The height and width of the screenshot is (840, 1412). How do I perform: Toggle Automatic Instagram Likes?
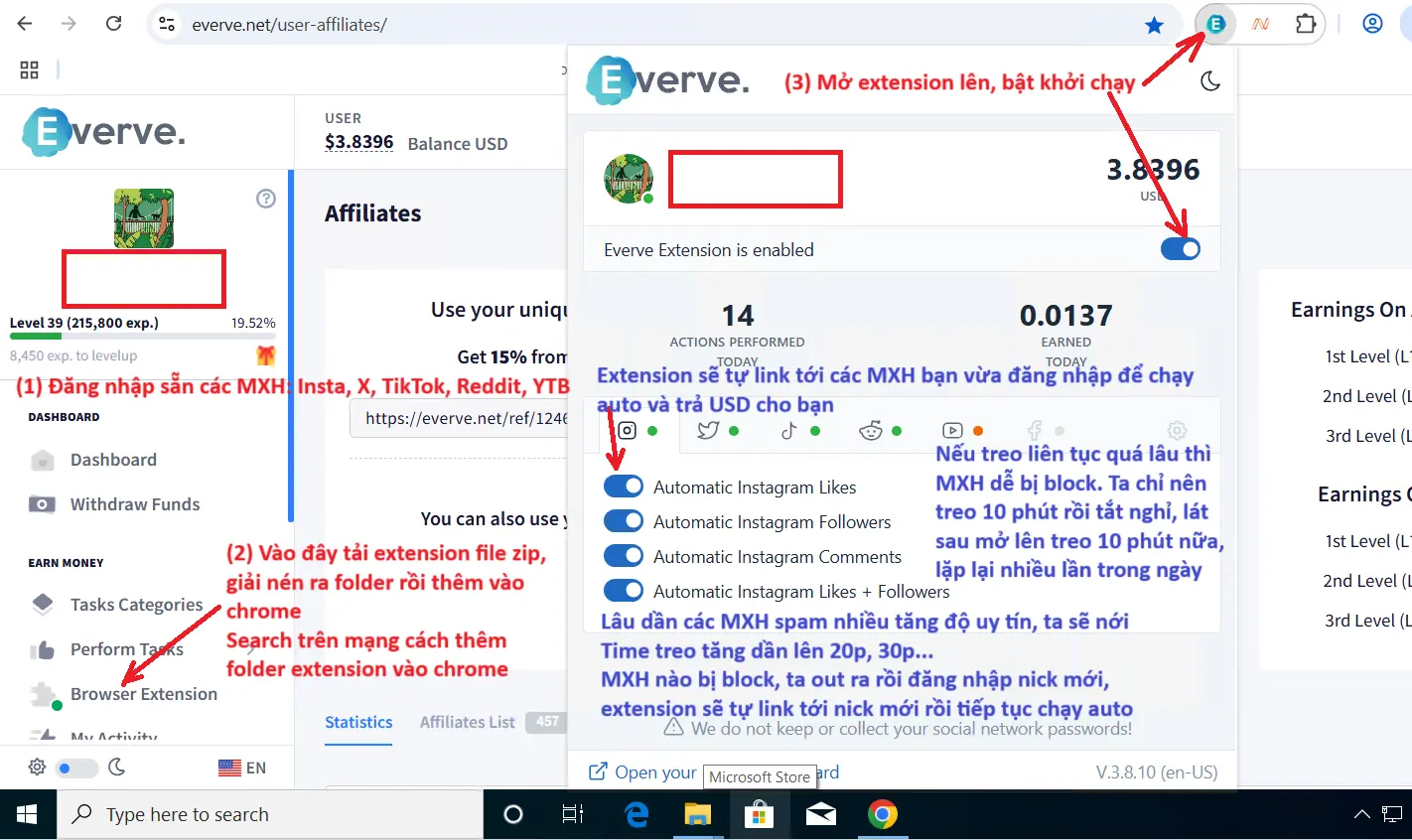(x=624, y=487)
